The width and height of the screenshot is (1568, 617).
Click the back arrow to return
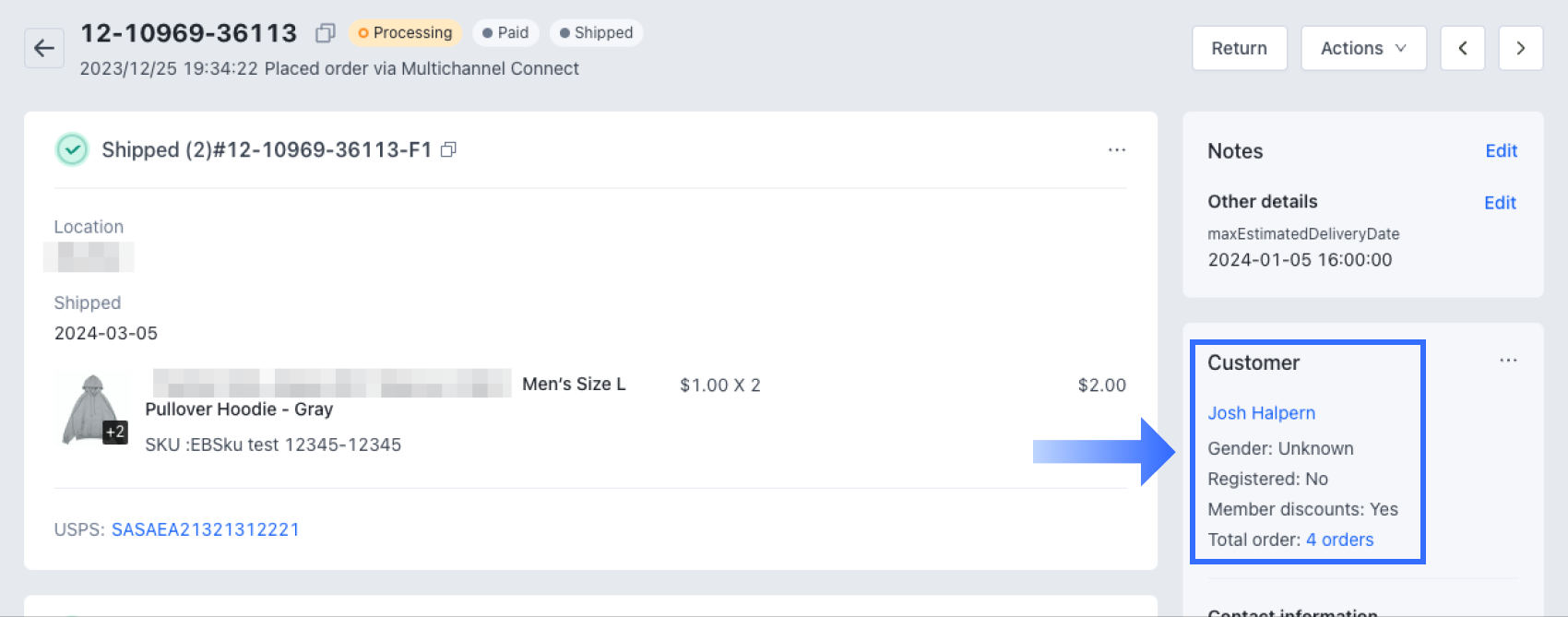tap(43, 48)
